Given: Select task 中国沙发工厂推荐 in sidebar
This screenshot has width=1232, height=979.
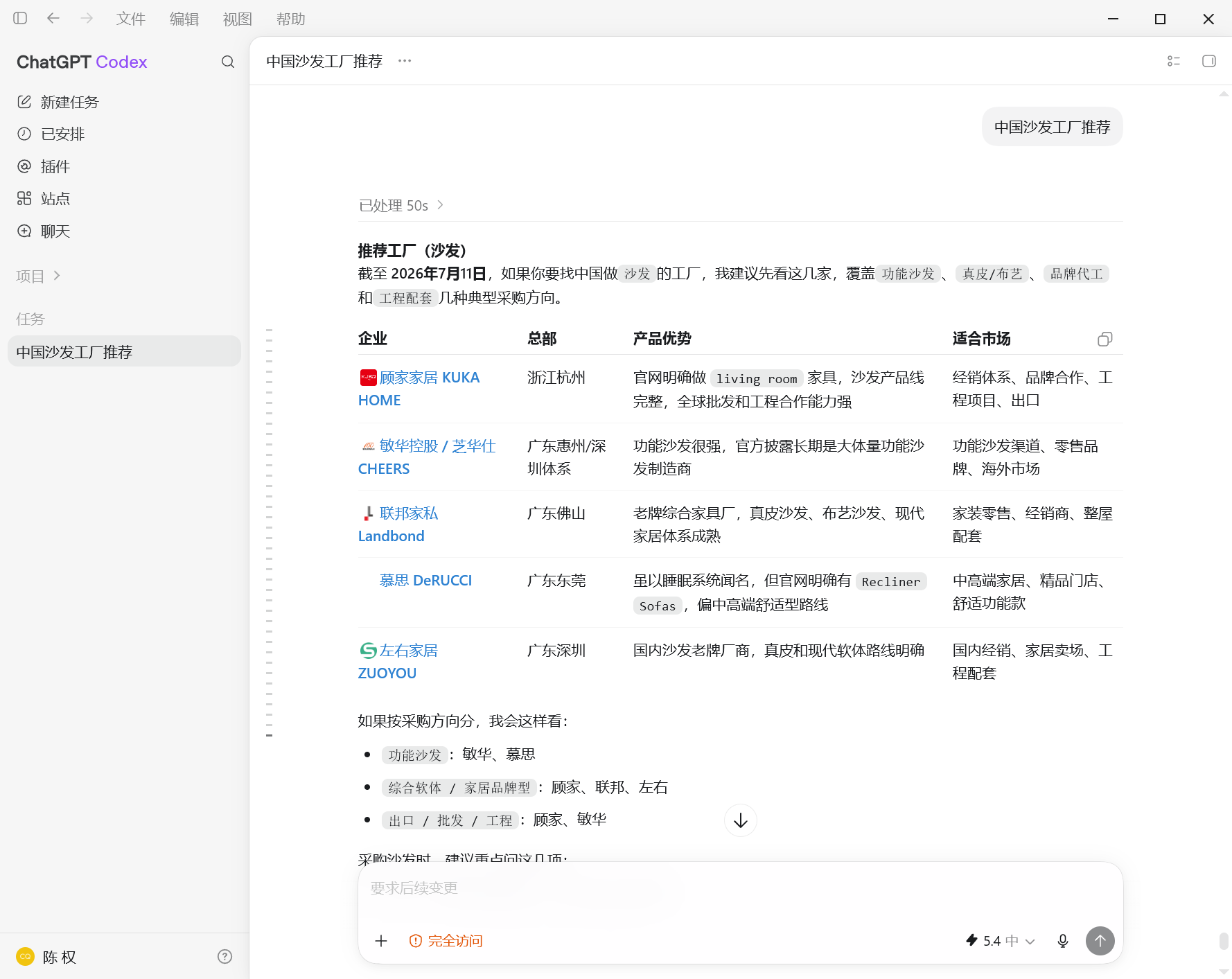Looking at the screenshot, I should pyautogui.click(x=125, y=351).
